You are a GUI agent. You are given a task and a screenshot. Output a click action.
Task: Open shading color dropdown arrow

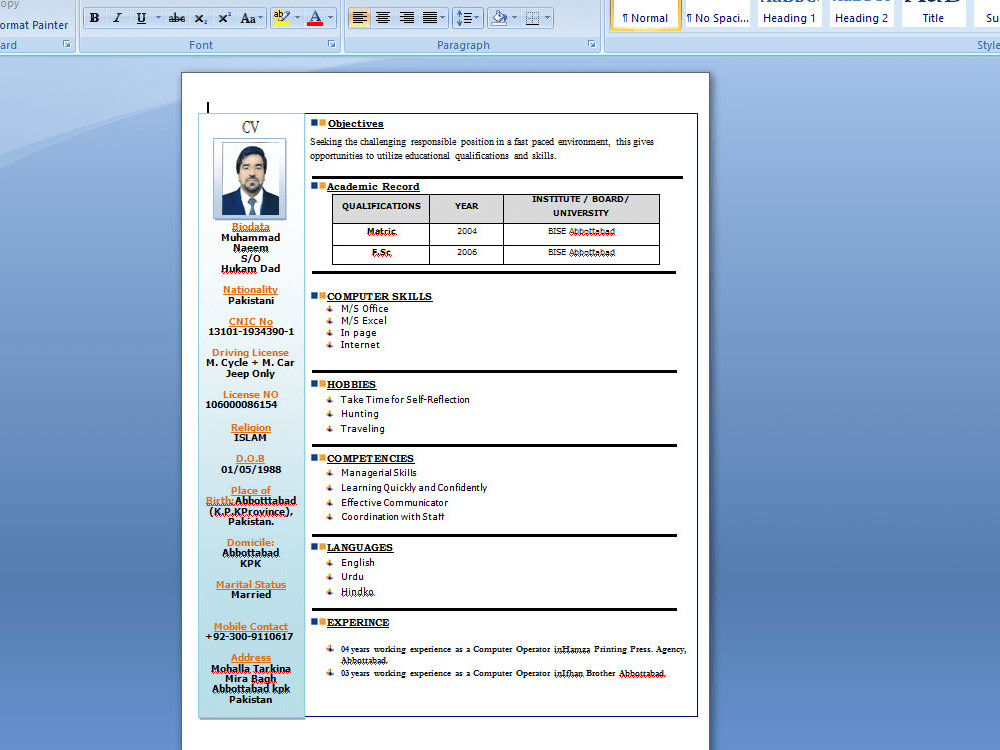pos(515,18)
